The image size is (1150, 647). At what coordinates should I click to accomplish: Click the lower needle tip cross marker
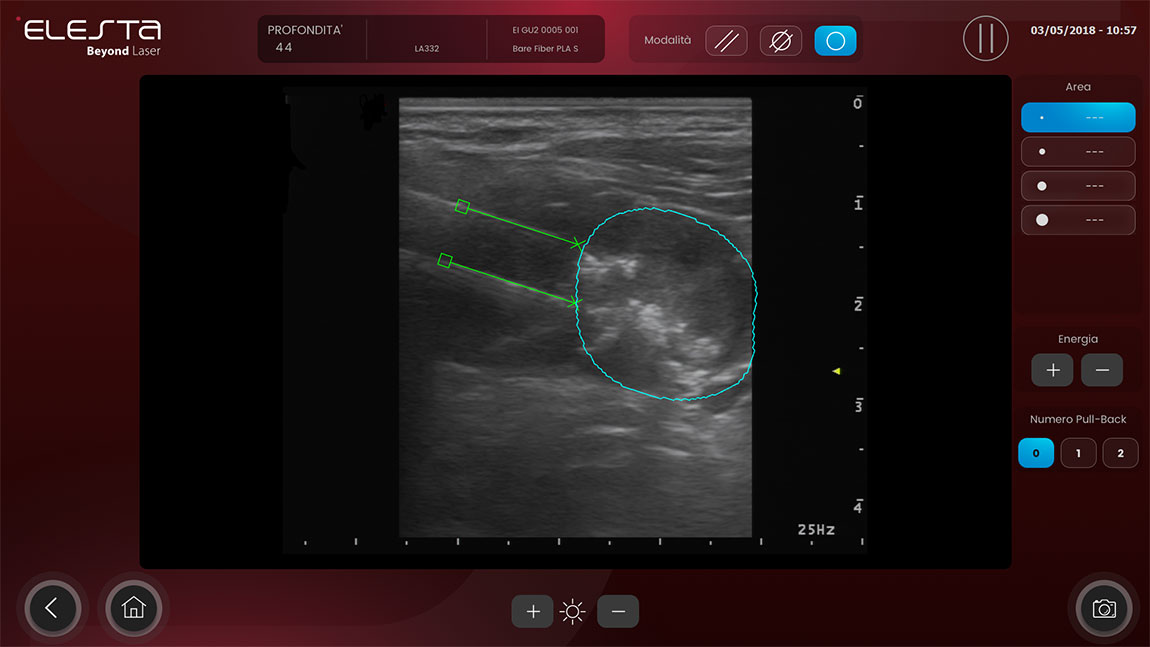point(574,301)
